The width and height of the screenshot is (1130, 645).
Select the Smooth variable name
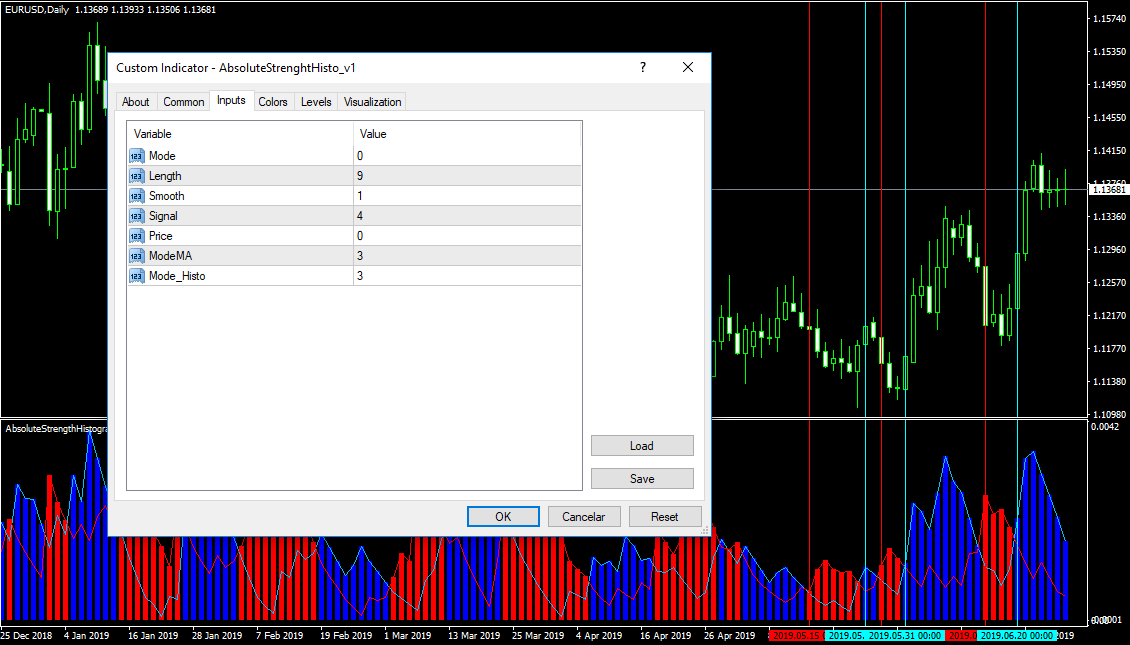click(x=166, y=196)
